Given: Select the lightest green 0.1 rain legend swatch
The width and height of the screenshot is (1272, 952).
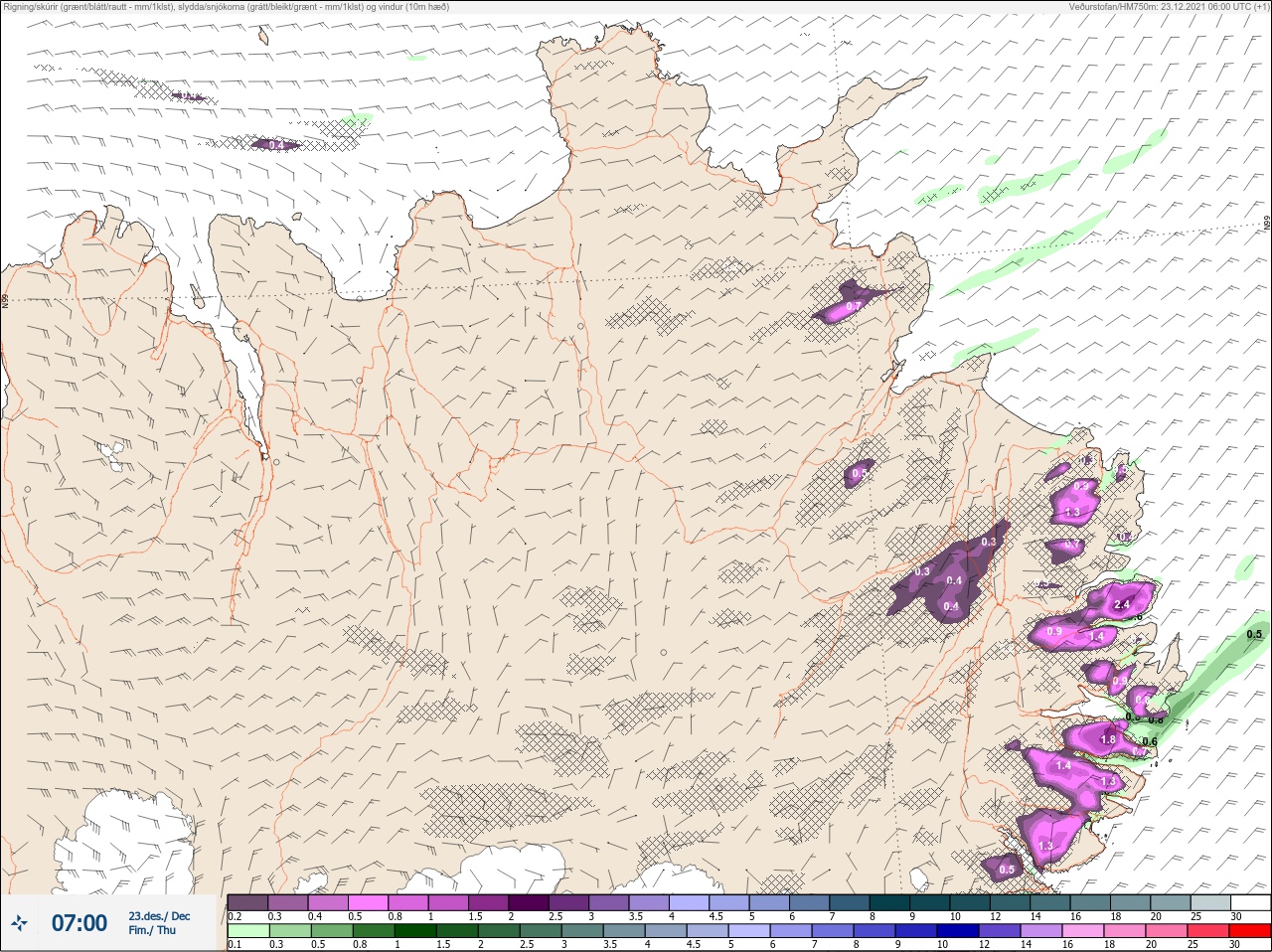Looking at the screenshot, I should click(247, 930).
